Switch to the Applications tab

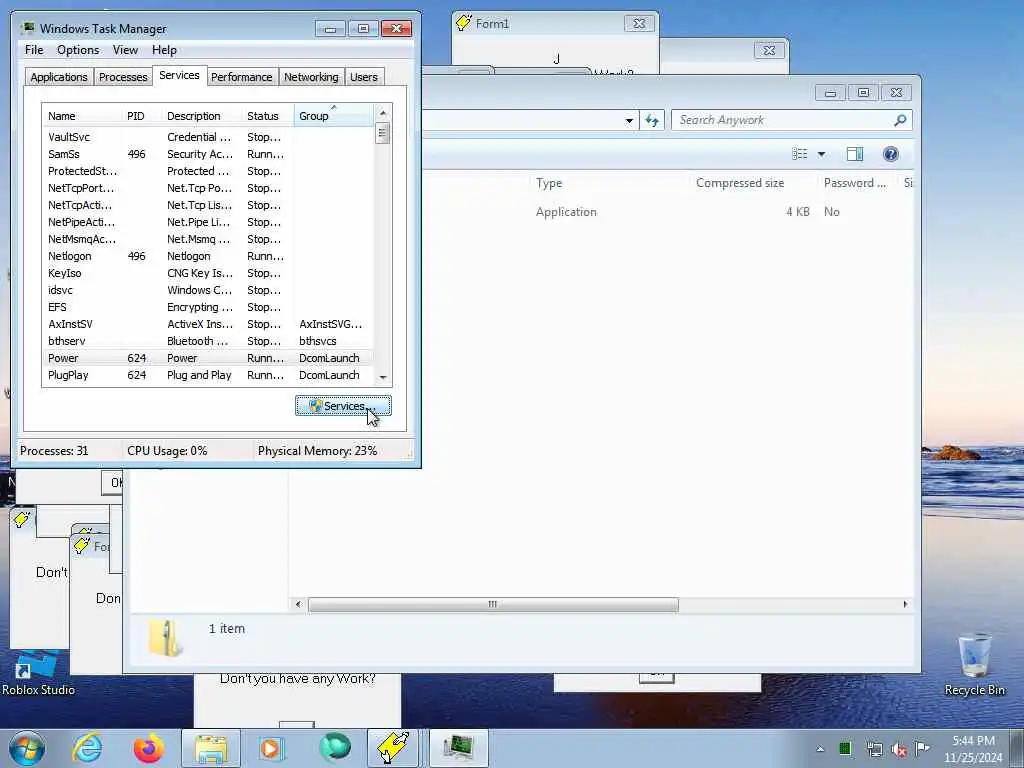click(59, 77)
